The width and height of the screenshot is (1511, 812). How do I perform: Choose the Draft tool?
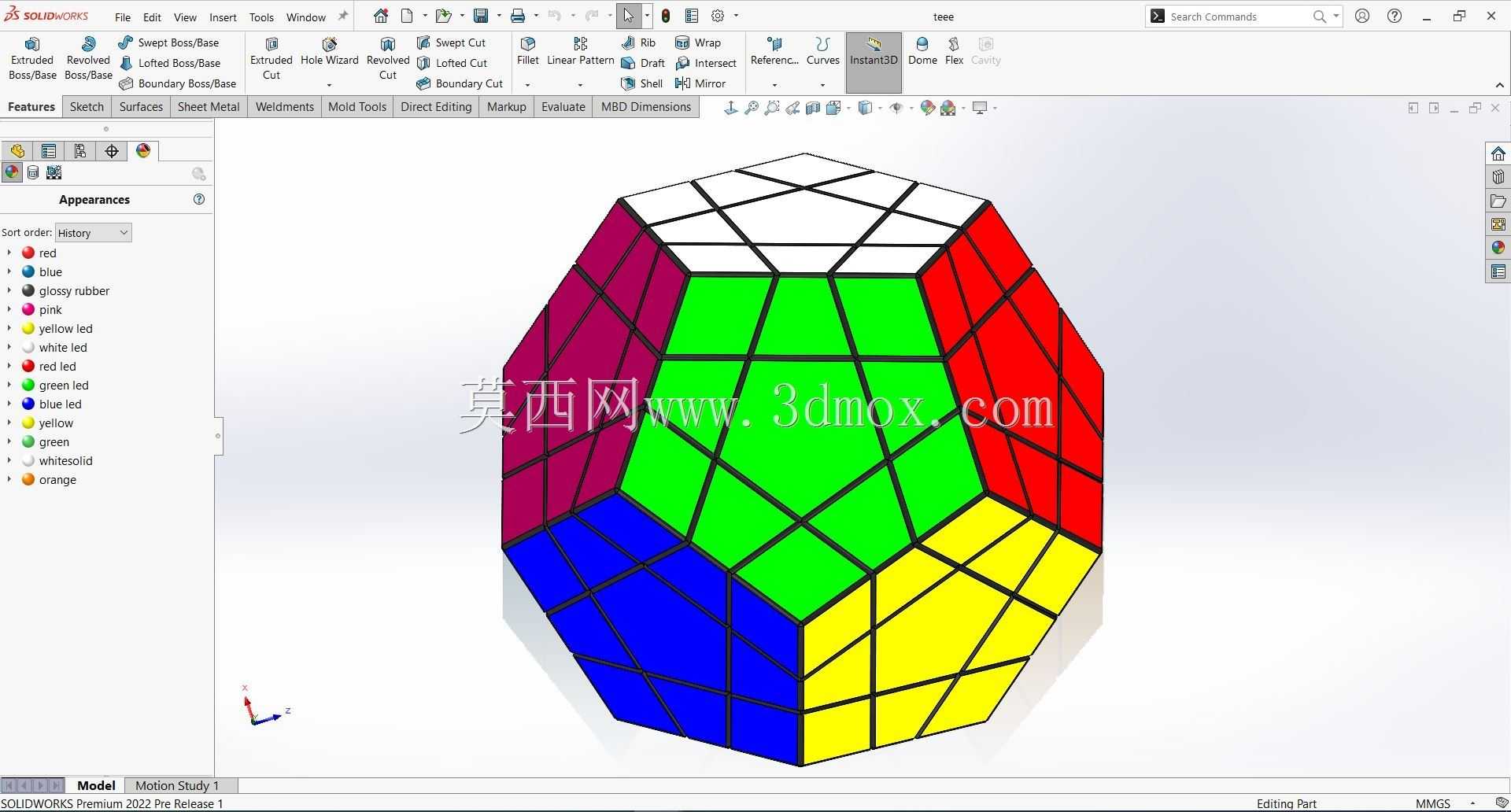[x=643, y=63]
